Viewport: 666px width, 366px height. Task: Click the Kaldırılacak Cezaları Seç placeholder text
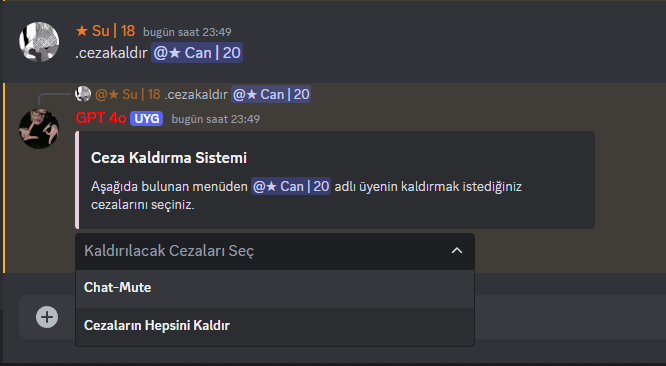point(169,251)
